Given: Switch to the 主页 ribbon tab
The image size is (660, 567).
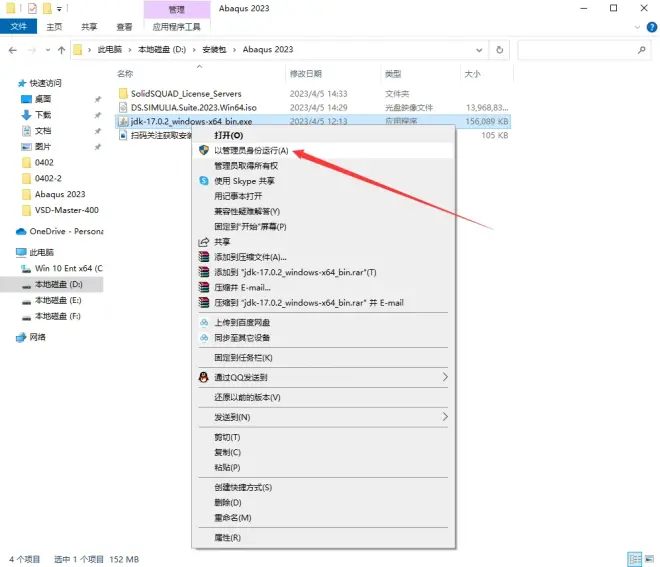Looking at the screenshot, I should 54,27.
